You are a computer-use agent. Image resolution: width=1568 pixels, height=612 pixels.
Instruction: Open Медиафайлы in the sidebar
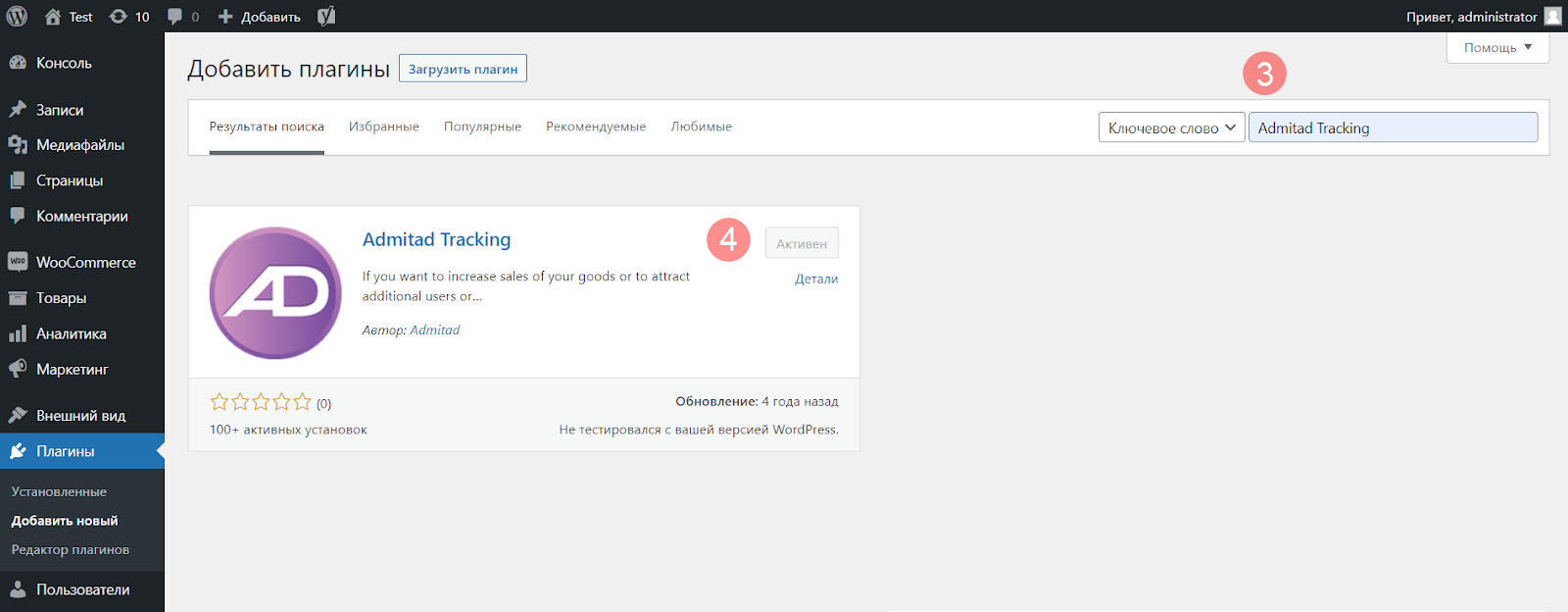coord(79,145)
